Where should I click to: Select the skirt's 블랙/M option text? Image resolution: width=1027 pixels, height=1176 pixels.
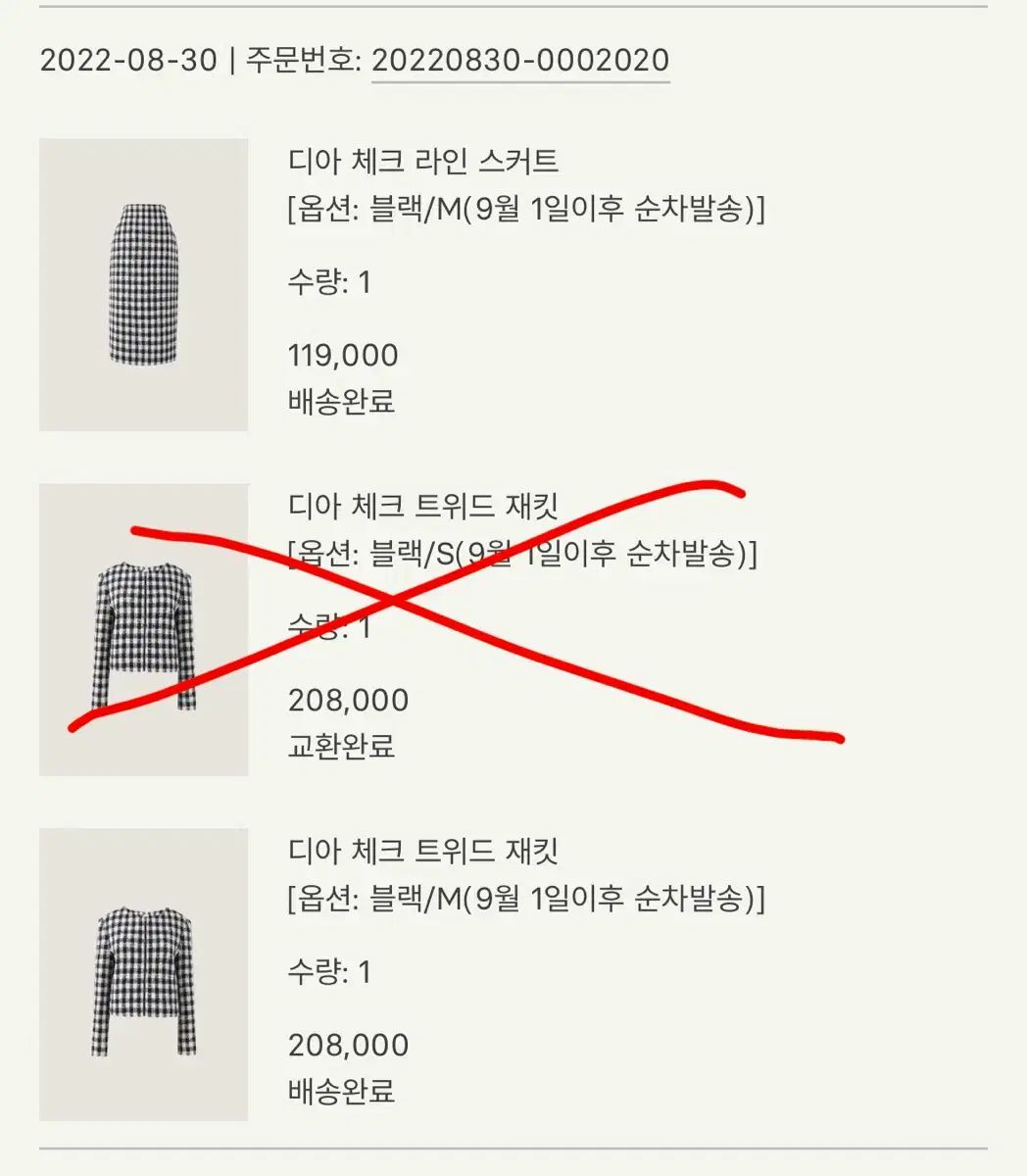526,210
